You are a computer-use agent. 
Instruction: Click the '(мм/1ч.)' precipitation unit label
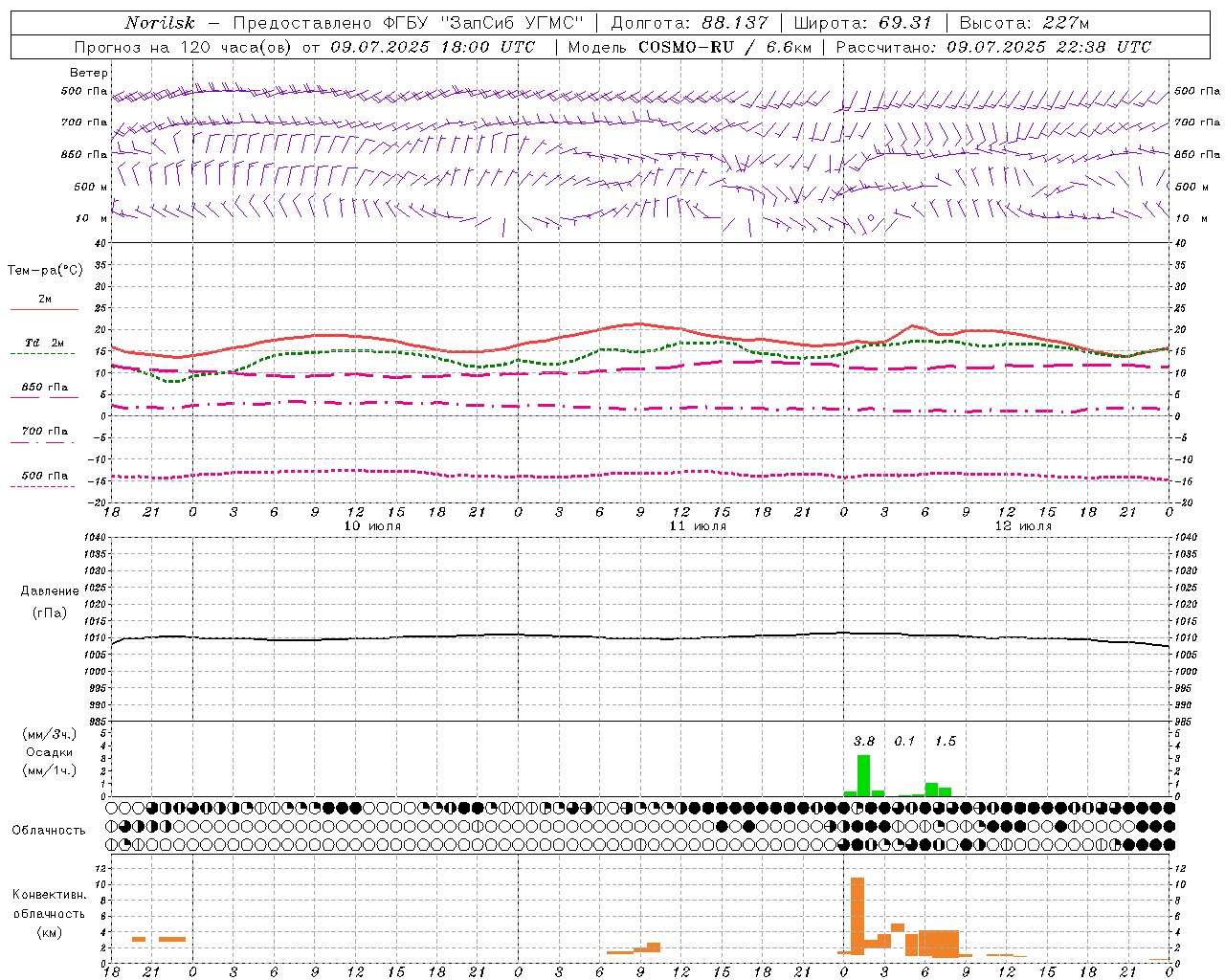[x=50, y=770]
